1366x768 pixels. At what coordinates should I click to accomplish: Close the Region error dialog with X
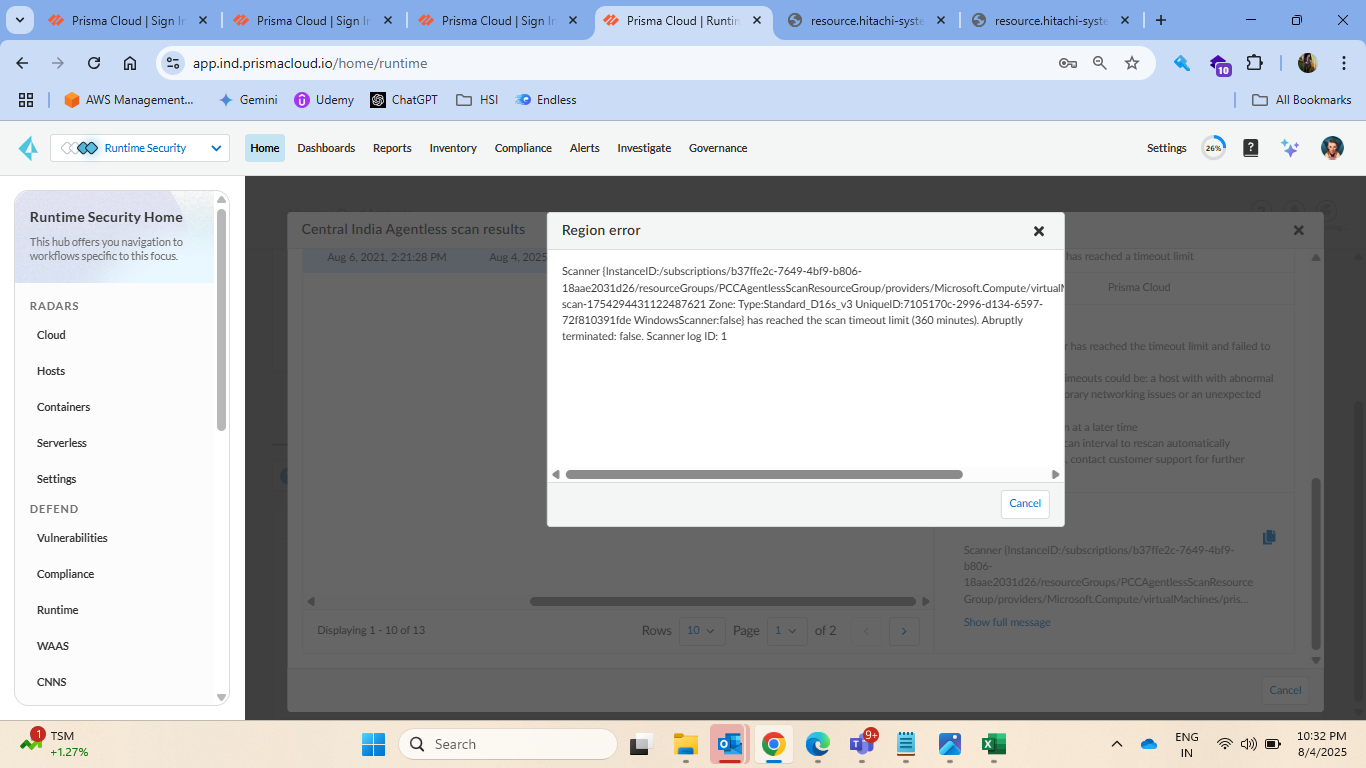click(1038, 231)
